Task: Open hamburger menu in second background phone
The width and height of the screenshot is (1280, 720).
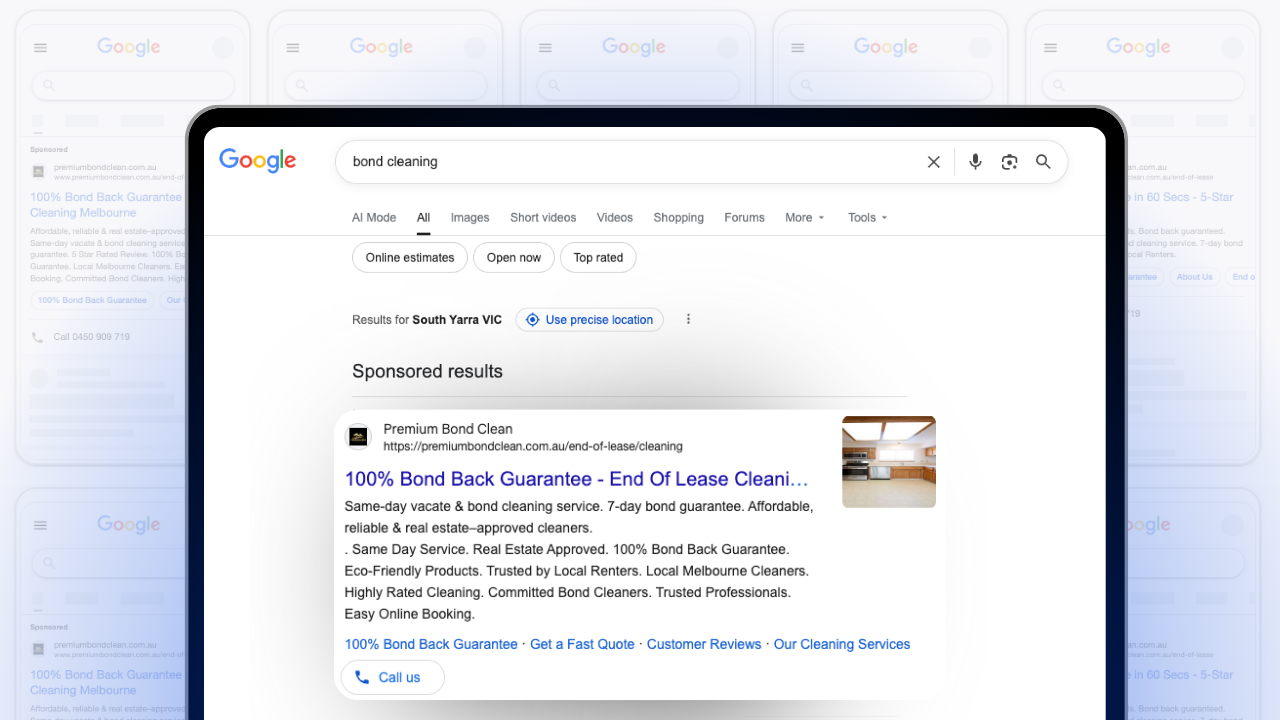Action: pos(292,47)
